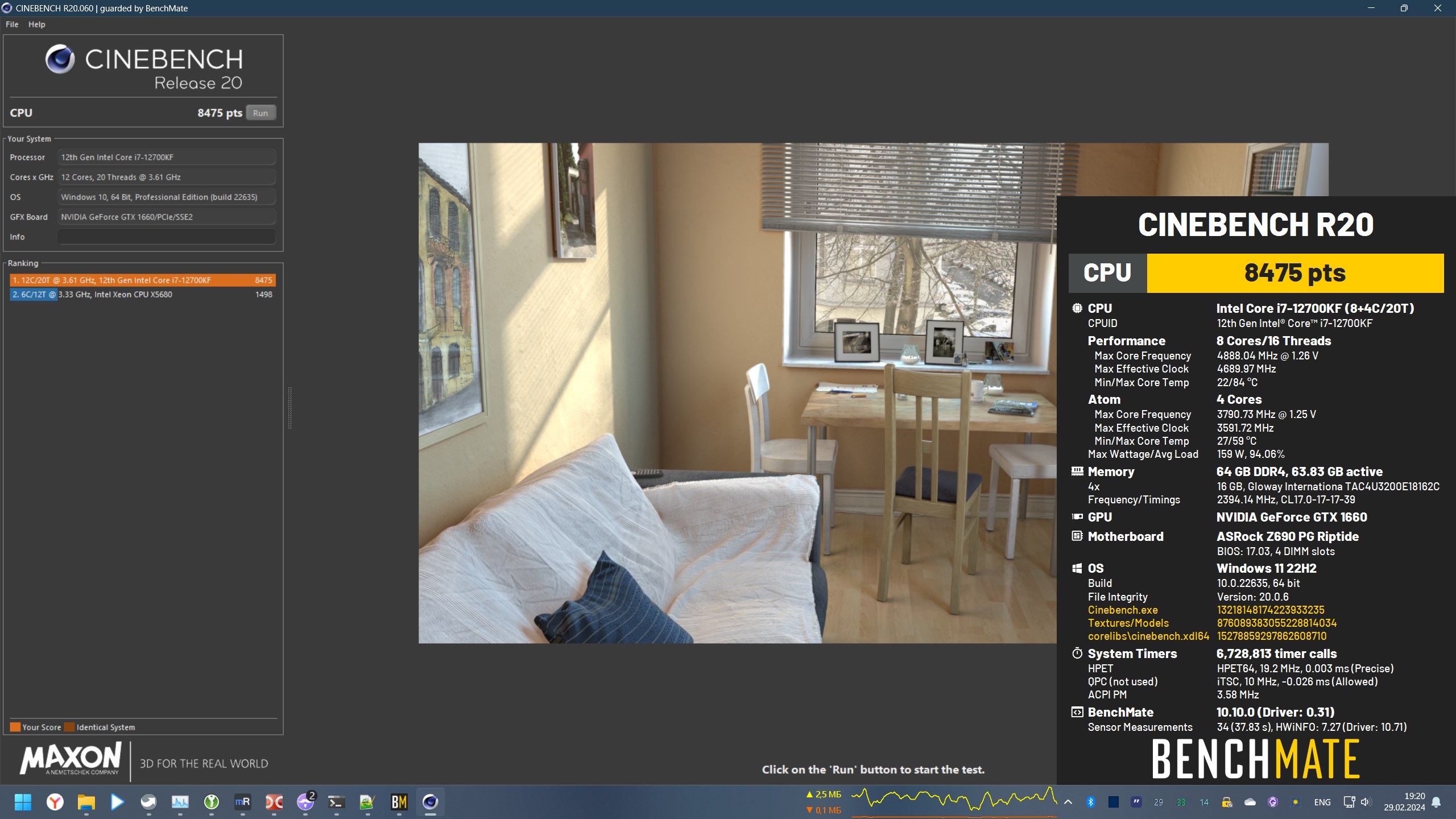The height and width of the screenshot is (819, 1456).
Task: Click the Info input field
Action: pyautogui.click(x=166, y=237)
